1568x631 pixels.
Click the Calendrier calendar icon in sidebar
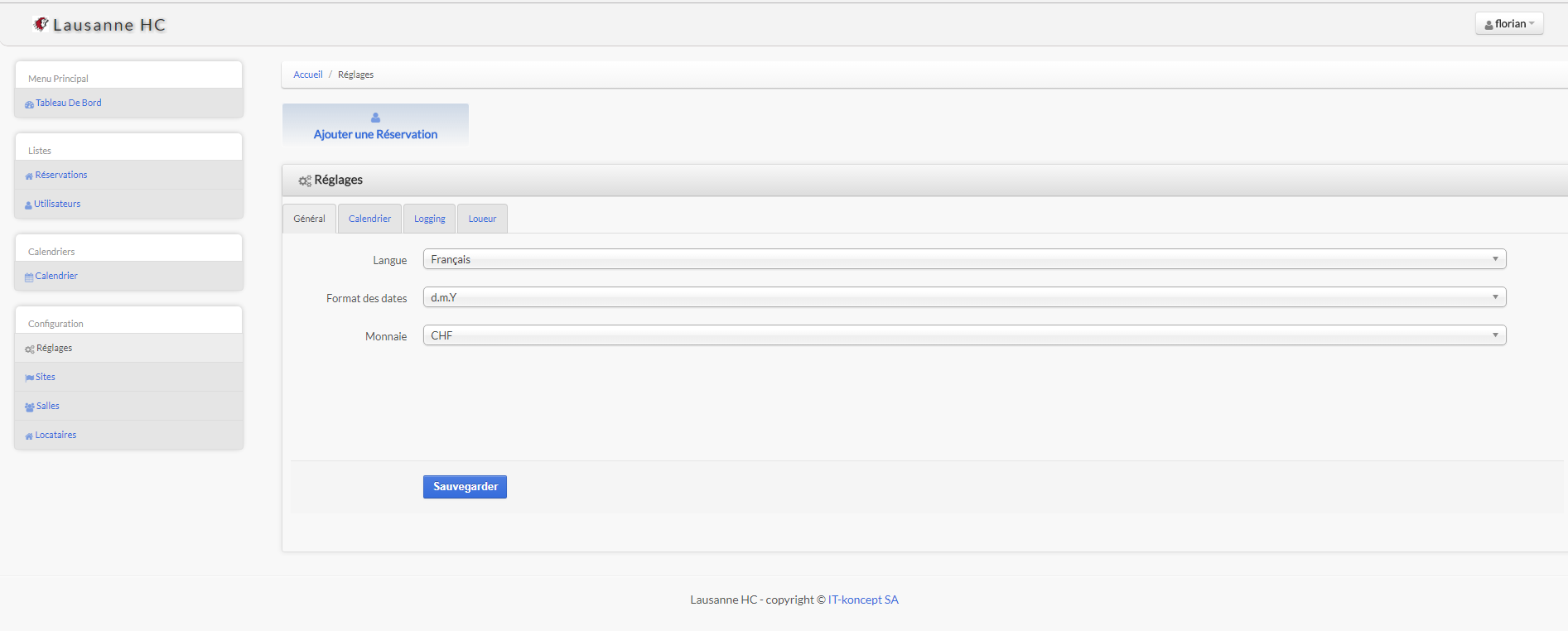click(x=29, y=277)
